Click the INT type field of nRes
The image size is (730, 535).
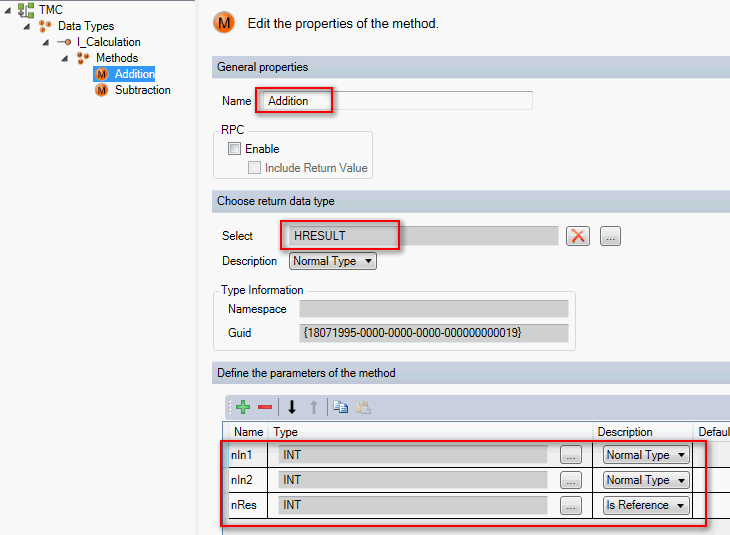point(412,505)
